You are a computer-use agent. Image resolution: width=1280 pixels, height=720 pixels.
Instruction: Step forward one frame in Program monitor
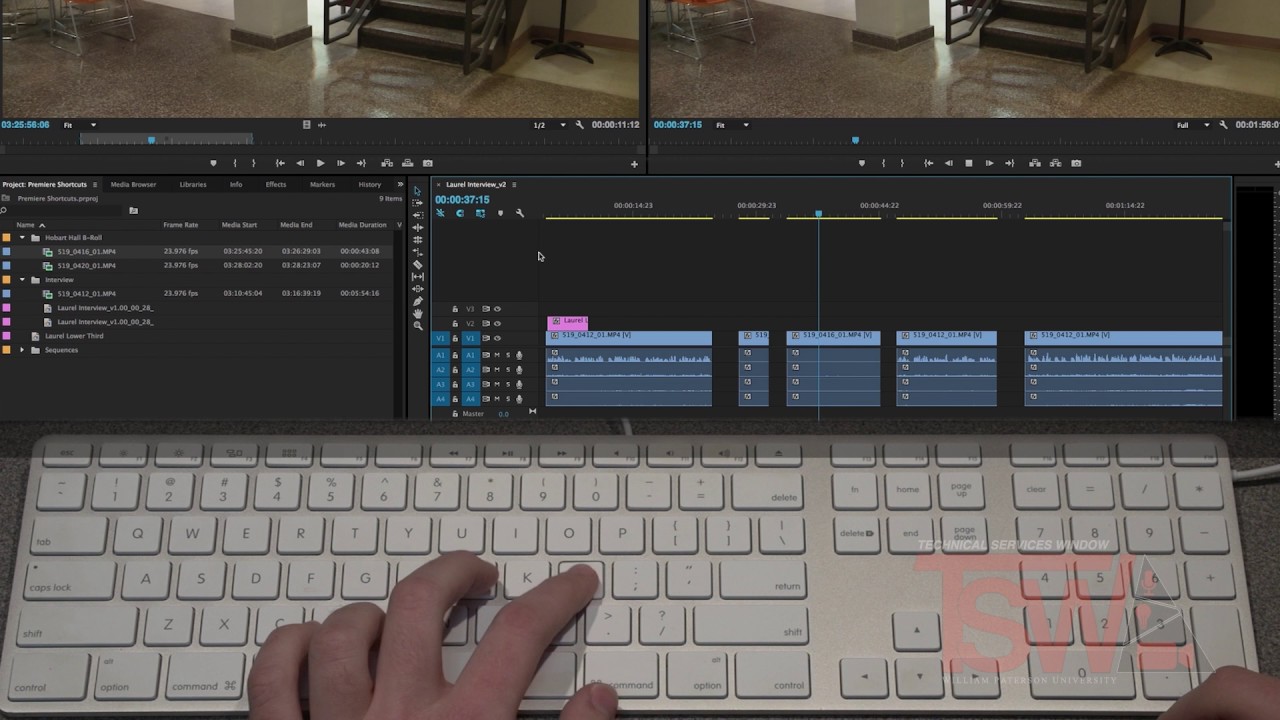click(989, 163)
